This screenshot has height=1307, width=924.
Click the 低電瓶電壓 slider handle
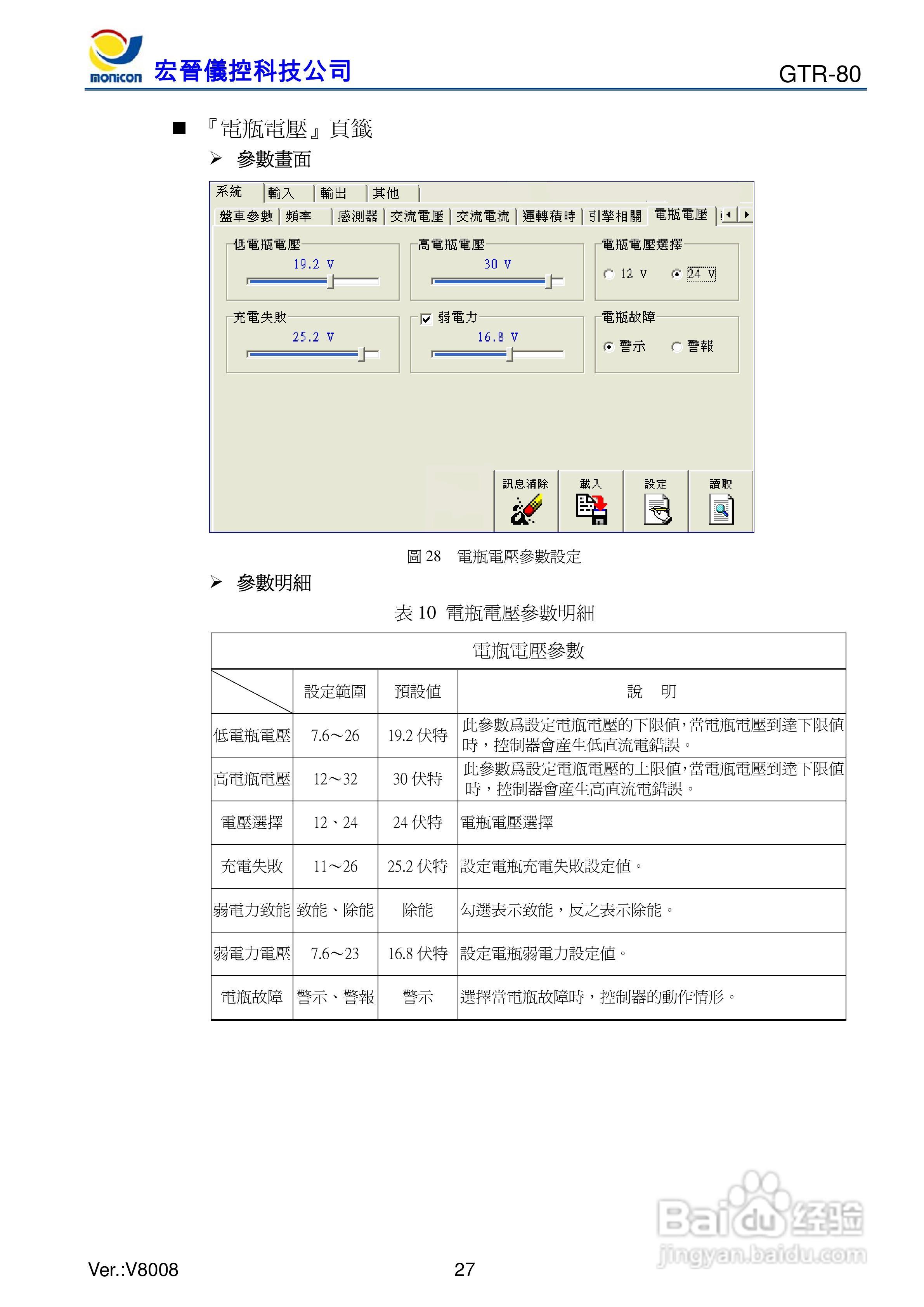[x=330, y=281]
